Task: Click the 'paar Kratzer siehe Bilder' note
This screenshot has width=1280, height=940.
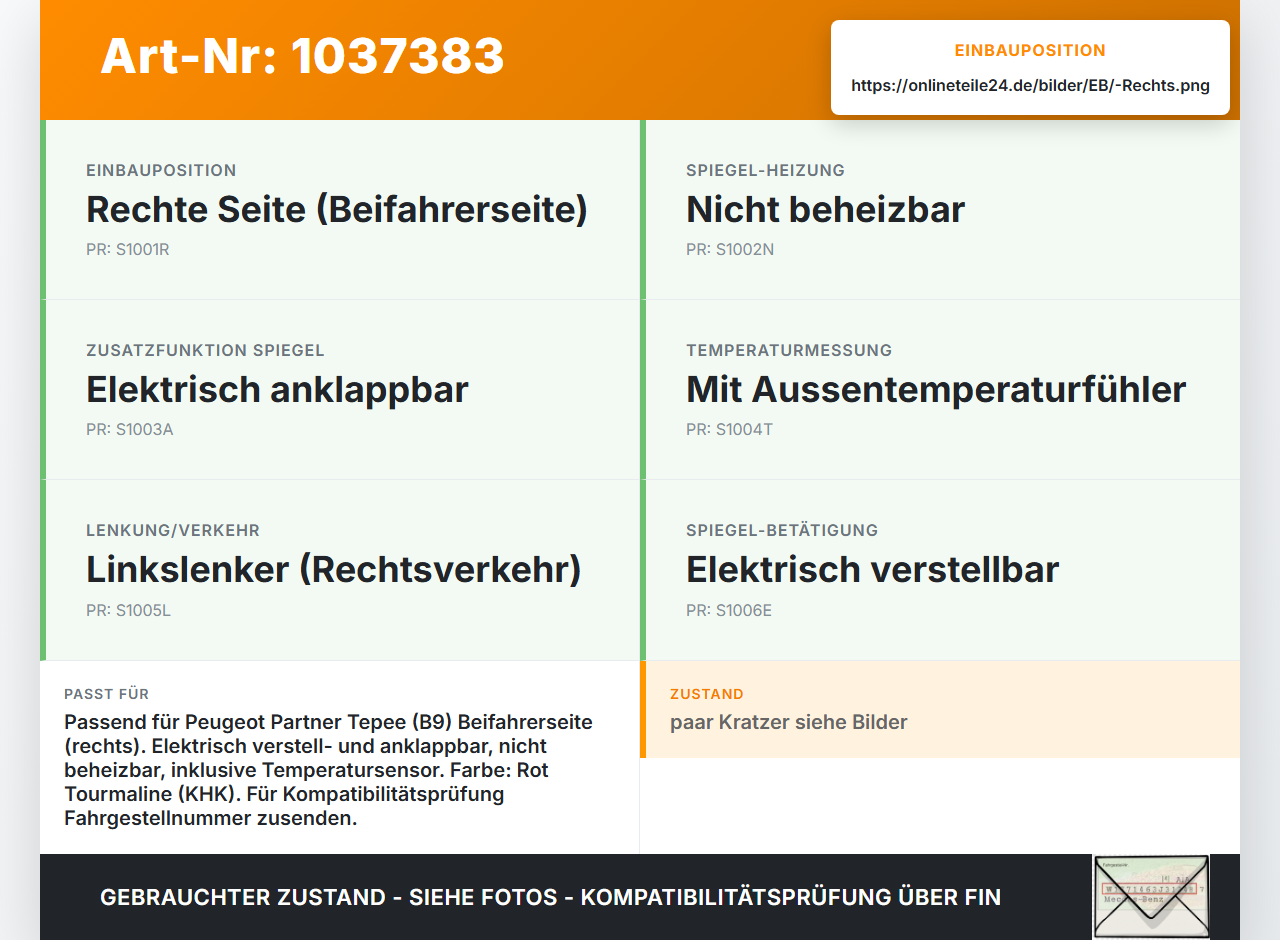Action: [789, 722]
